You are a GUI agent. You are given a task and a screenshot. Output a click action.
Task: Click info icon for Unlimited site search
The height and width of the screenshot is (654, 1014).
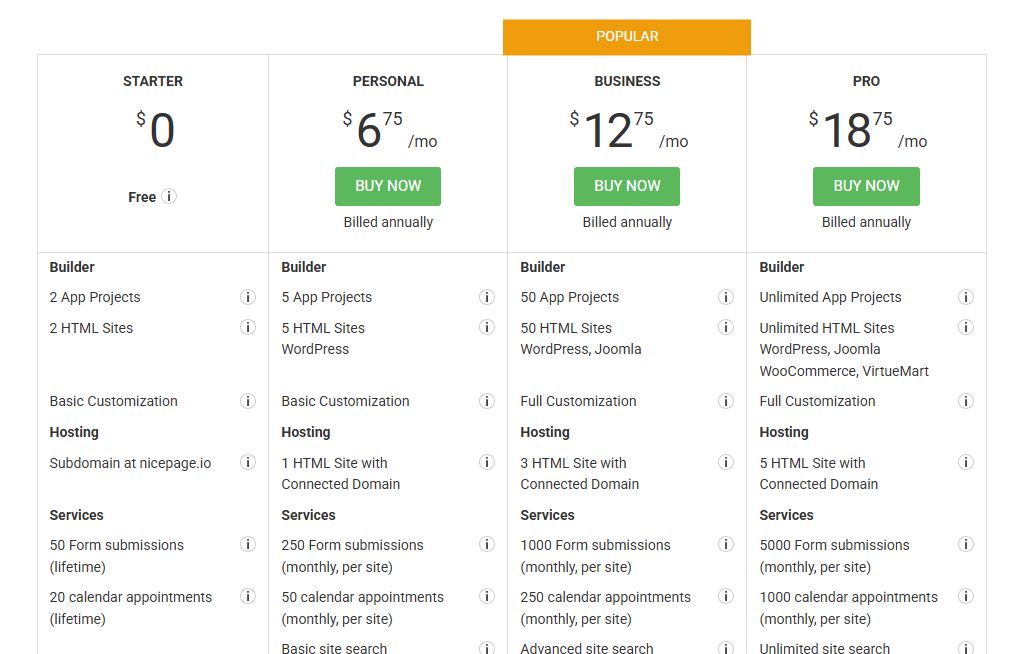click(966, 648)
